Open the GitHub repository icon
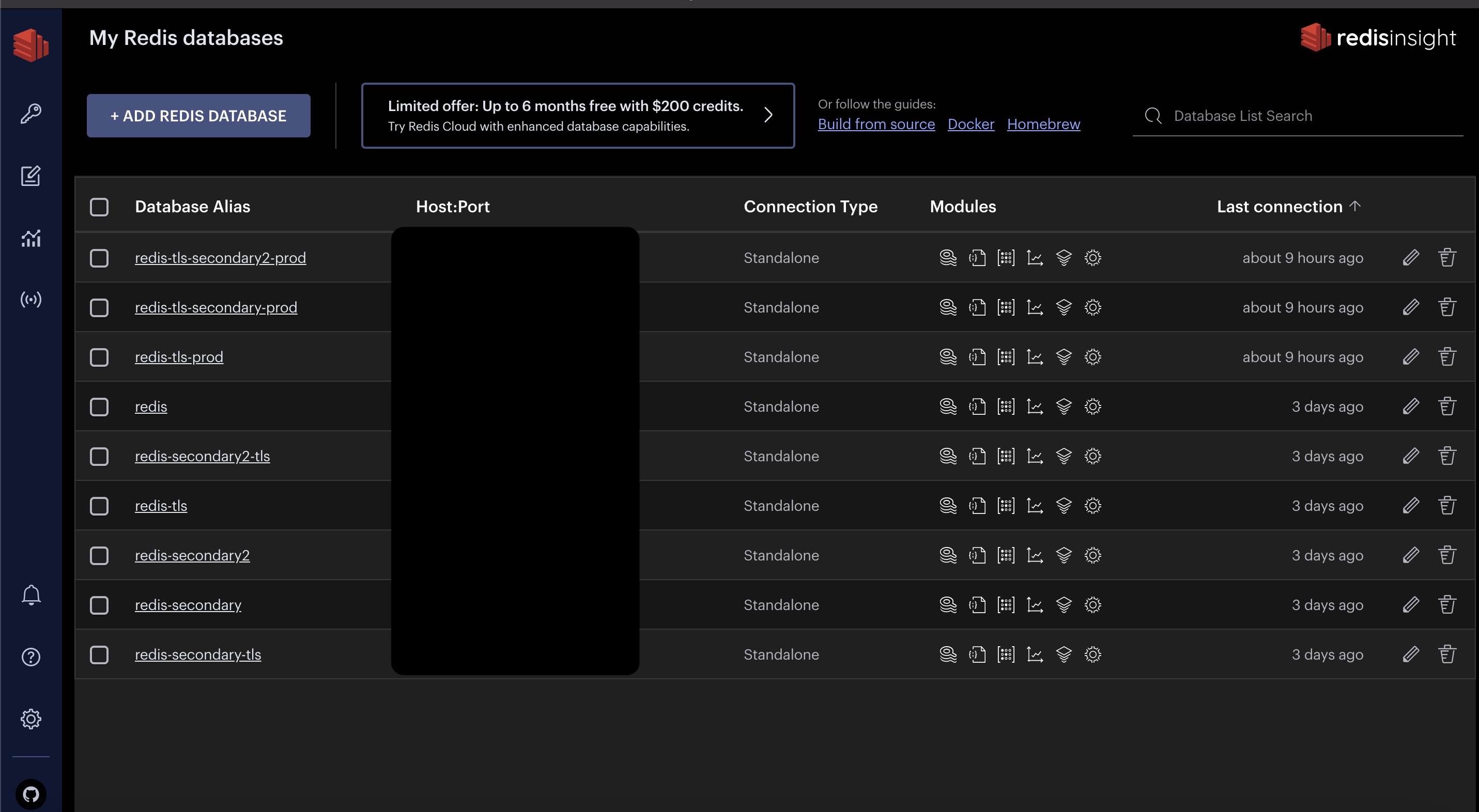The height and width of the screenshot is (812, 1479). (x=31, y=794)
